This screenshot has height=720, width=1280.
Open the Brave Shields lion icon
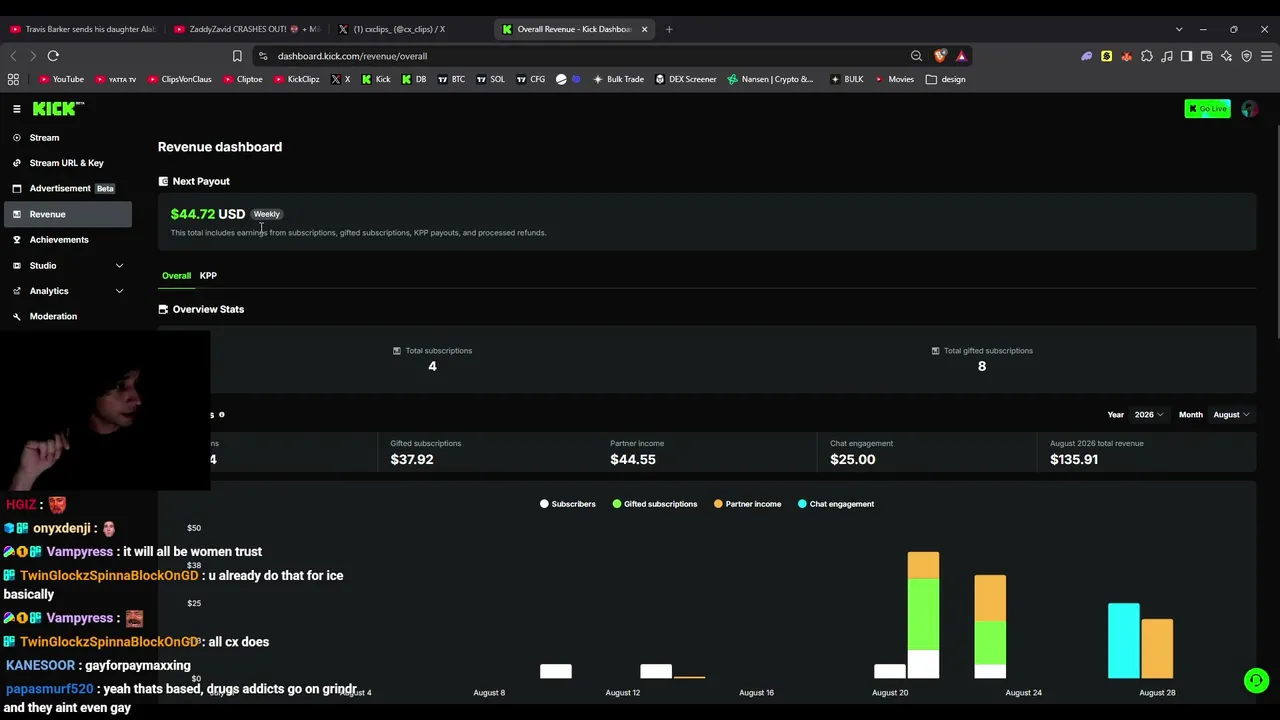940,56
